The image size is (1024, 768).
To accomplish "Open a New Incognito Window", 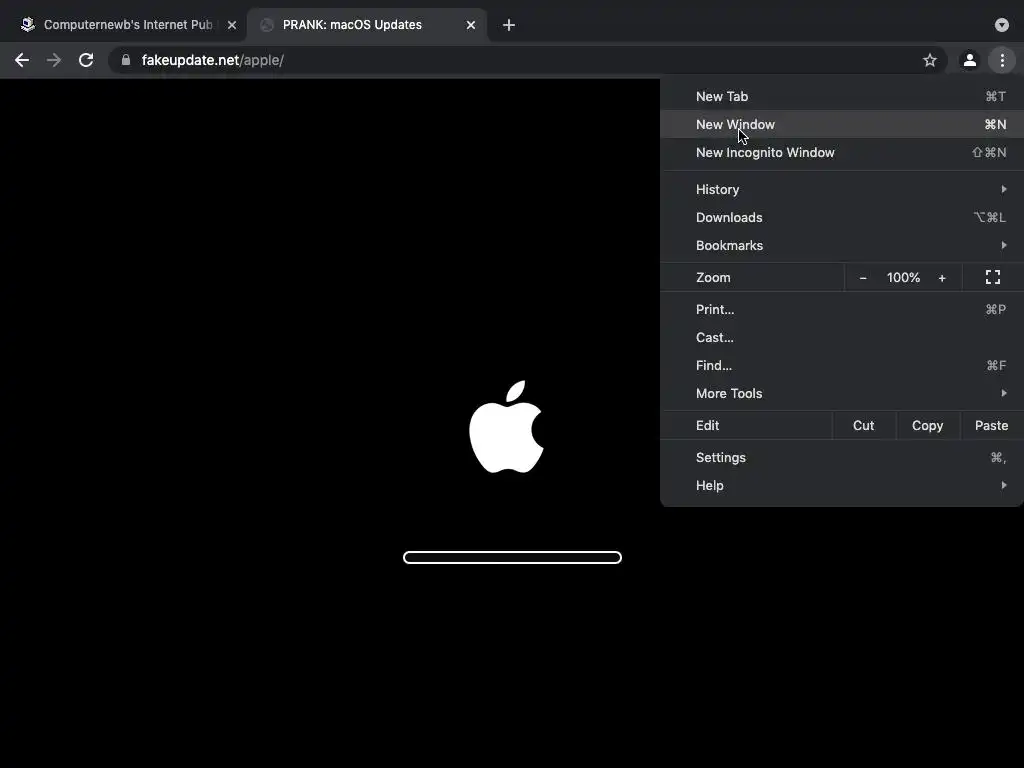I will point(842,152).
